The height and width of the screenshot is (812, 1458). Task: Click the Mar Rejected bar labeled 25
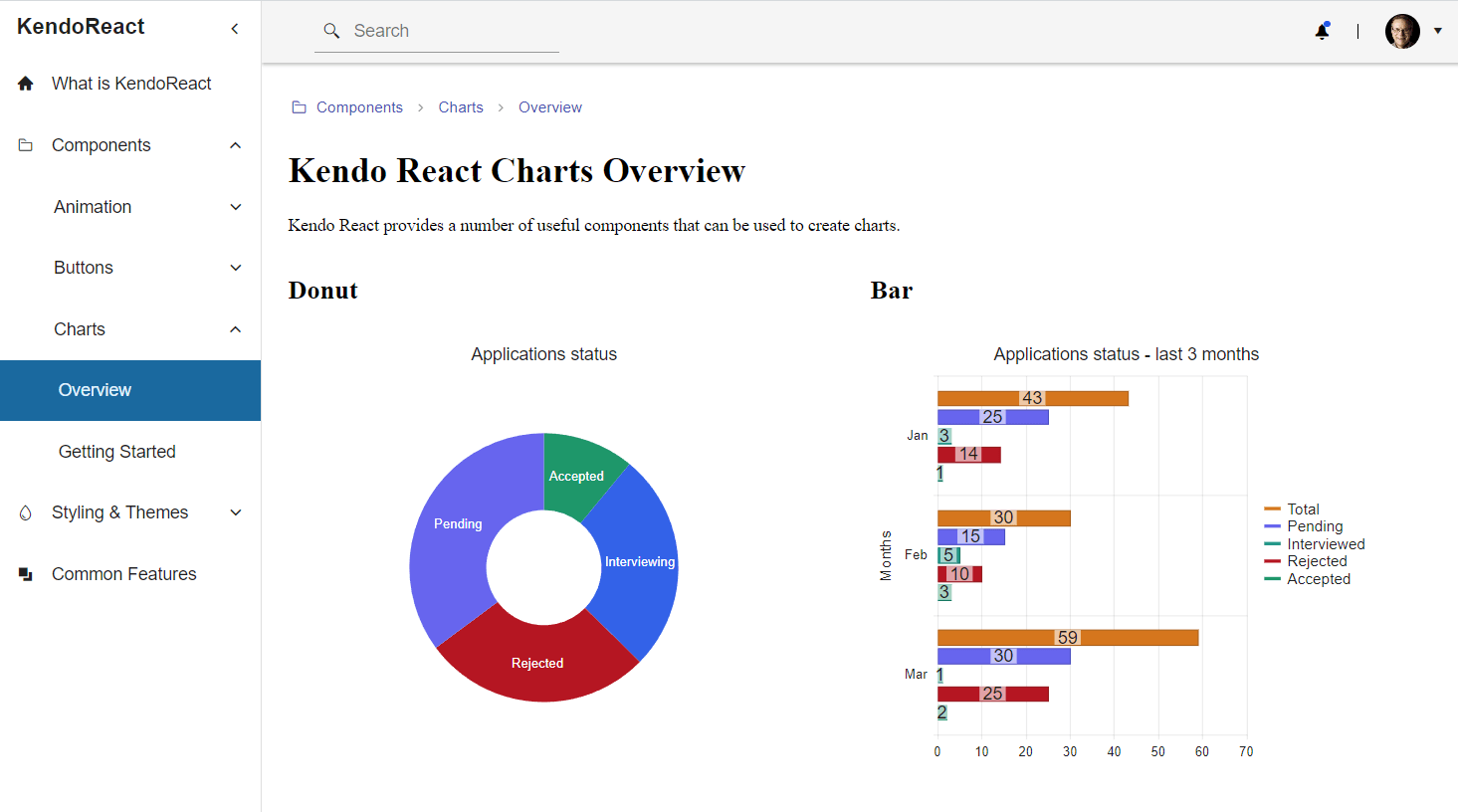click(992, 694)
